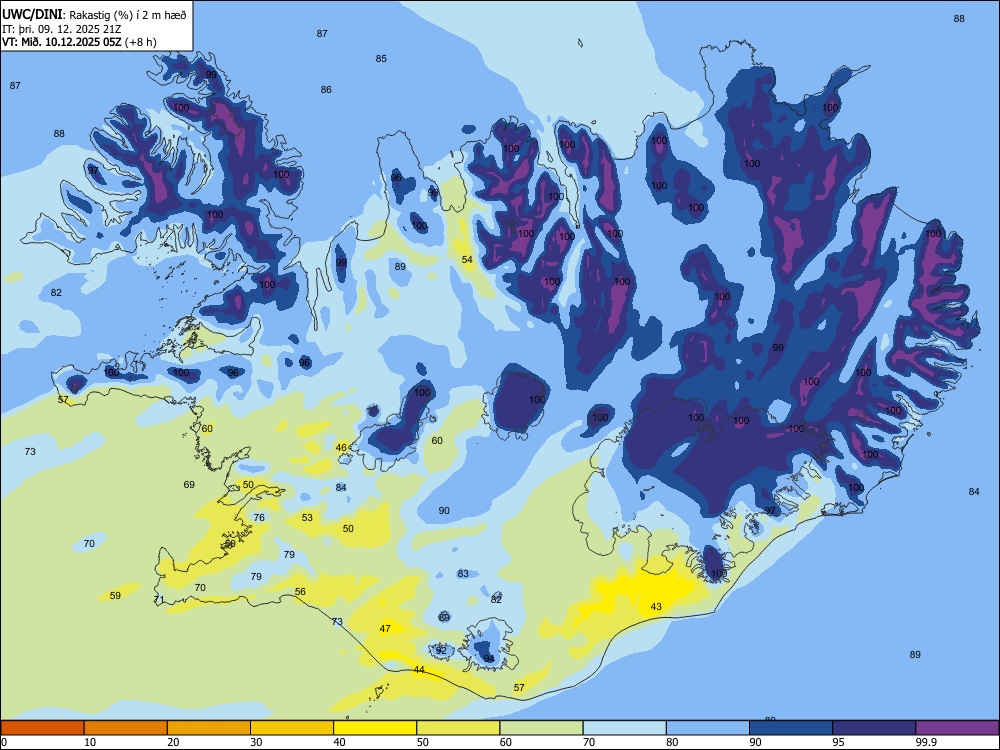Image resolution: width=1000 pixels, height=750 pixels.
Task: Choose the 70–80 pale blue legend swatch
Action: 625,728
